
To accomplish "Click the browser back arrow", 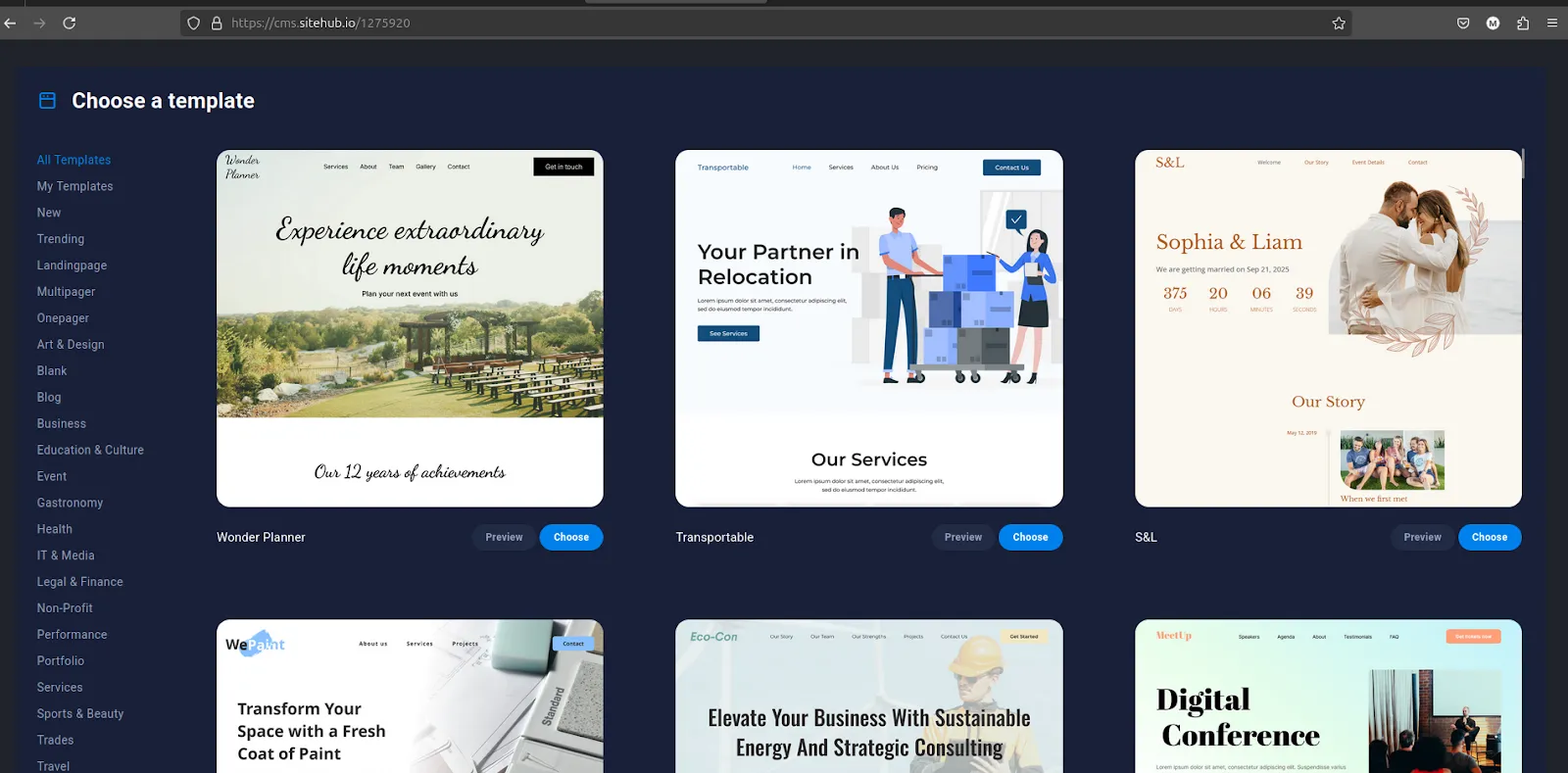I will pos(11,24).
